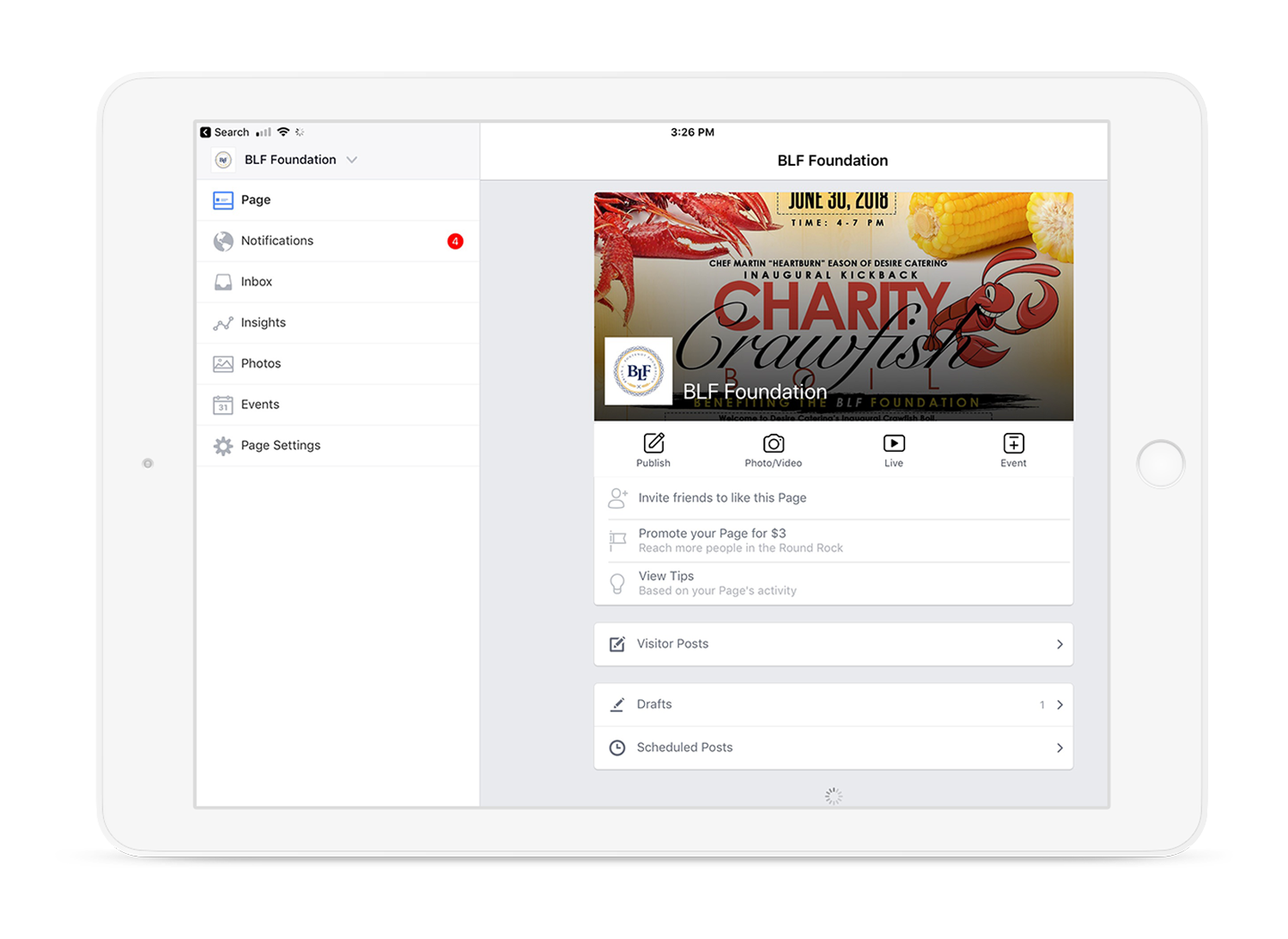The width and height of the screenshot is (1288, 939).
Task: Tap the BLF Foundation sidebar avatar
Action: pos(223,160)
